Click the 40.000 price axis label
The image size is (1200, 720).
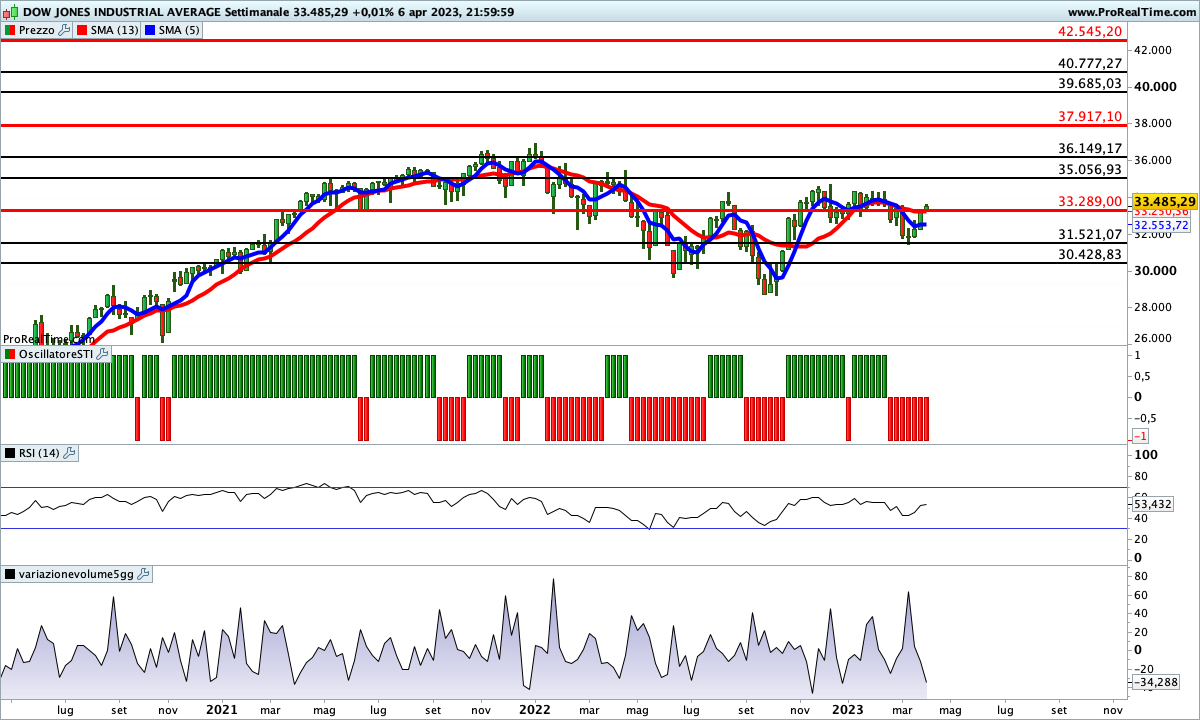pos(1156,87)
